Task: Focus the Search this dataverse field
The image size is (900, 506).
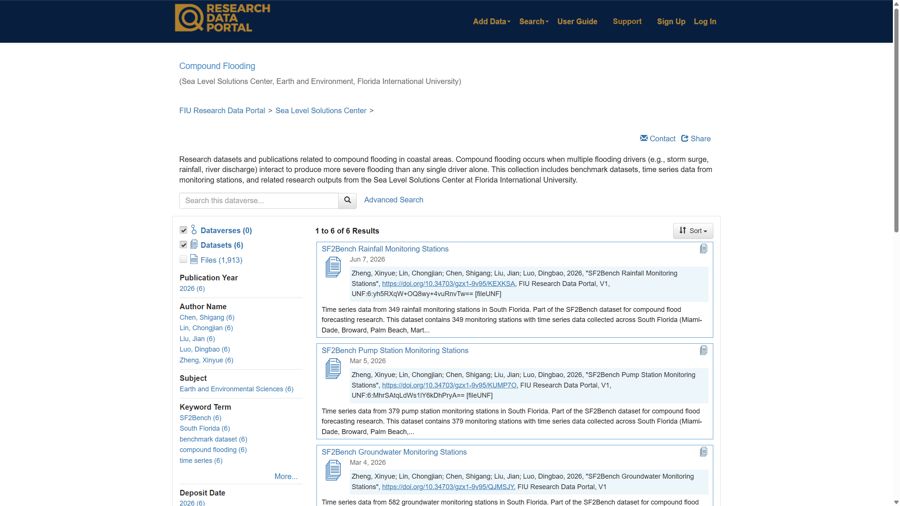Action: point(259,200)
